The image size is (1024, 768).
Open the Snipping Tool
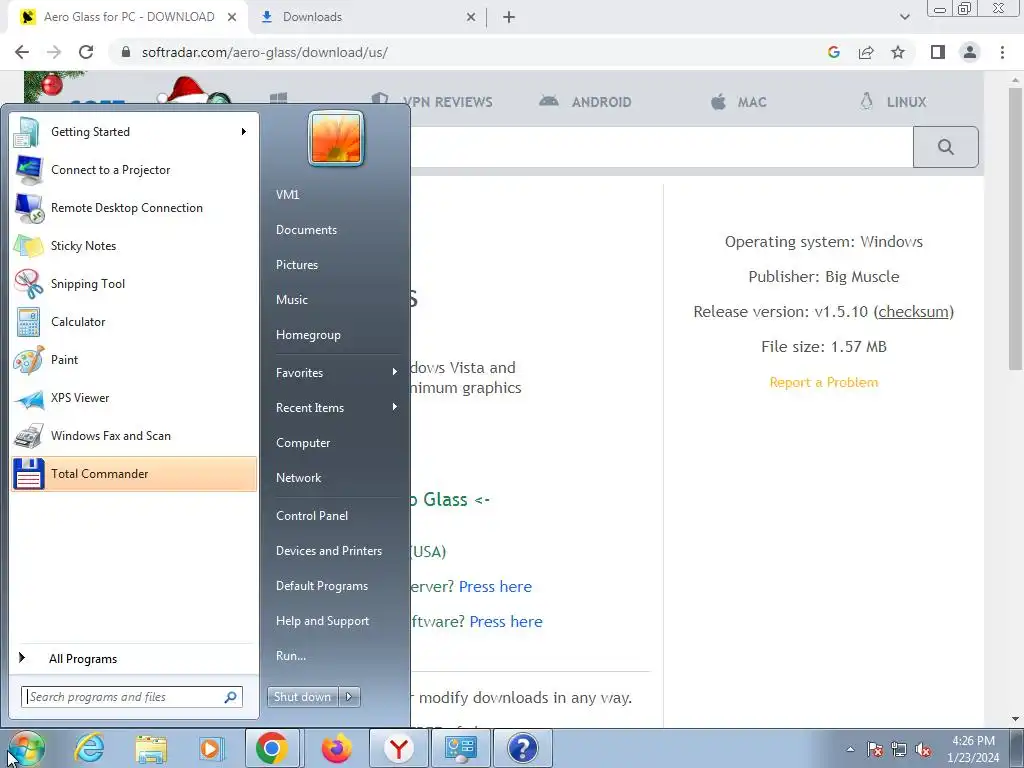133,283
